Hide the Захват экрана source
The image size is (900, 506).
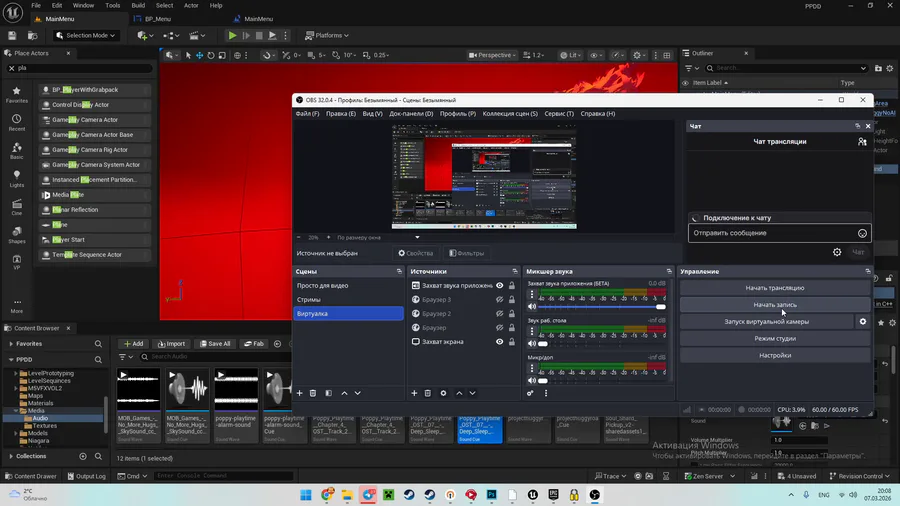point(499,342)
